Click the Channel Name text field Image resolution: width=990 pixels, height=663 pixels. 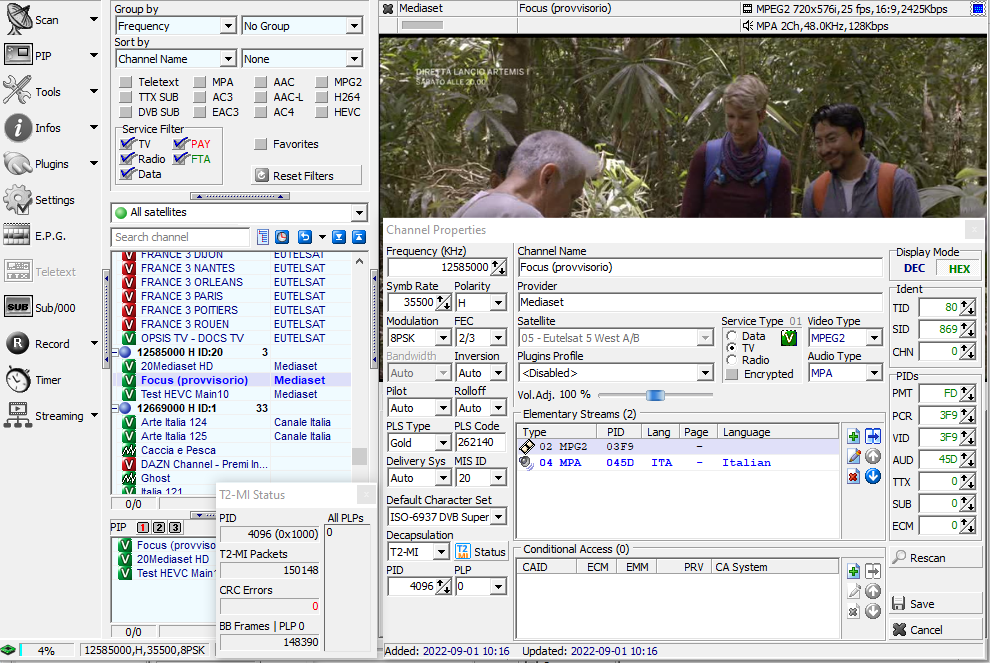click(699, 267)
